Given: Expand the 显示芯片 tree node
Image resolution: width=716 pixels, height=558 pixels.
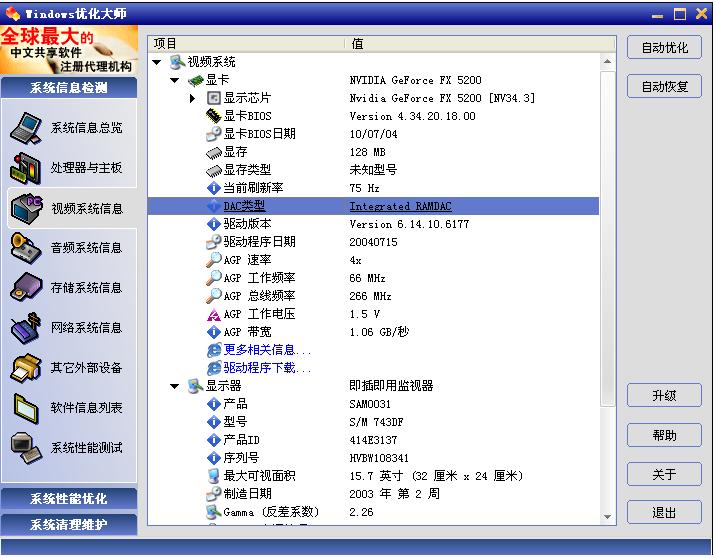Looking at the screenshot, I should tap(192, 98).
